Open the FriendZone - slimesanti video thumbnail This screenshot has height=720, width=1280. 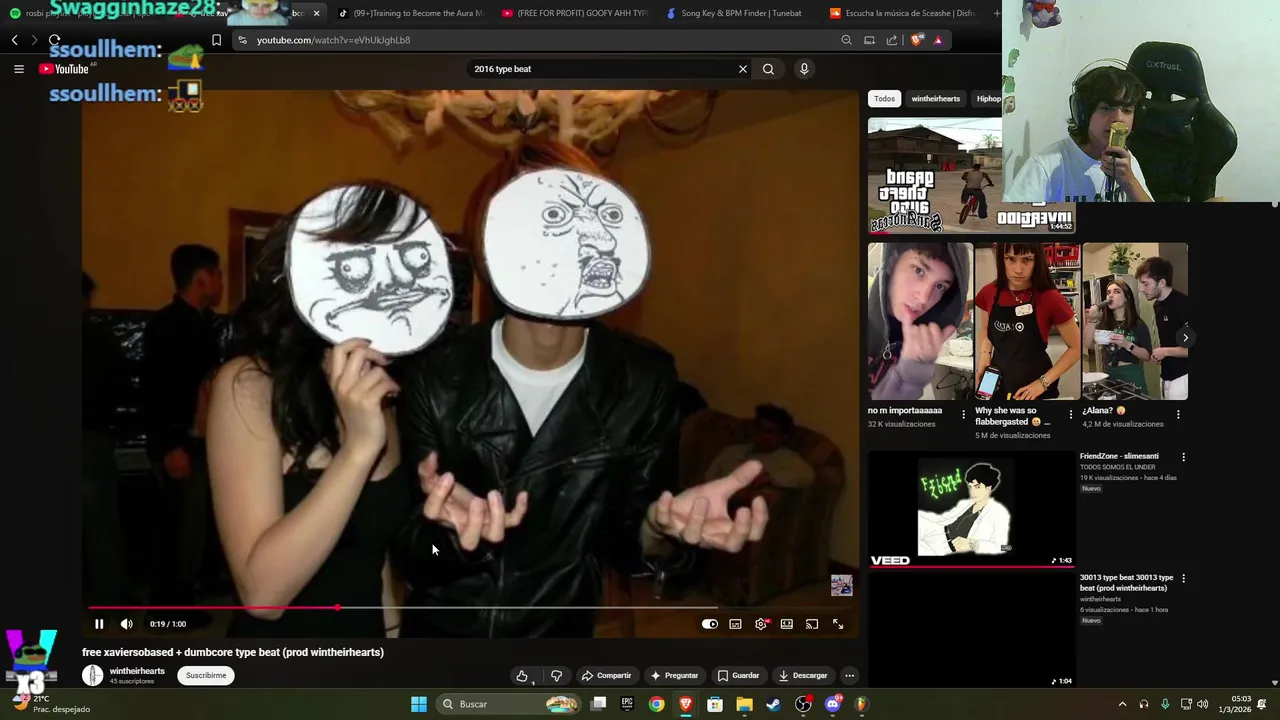pos(970,509)
